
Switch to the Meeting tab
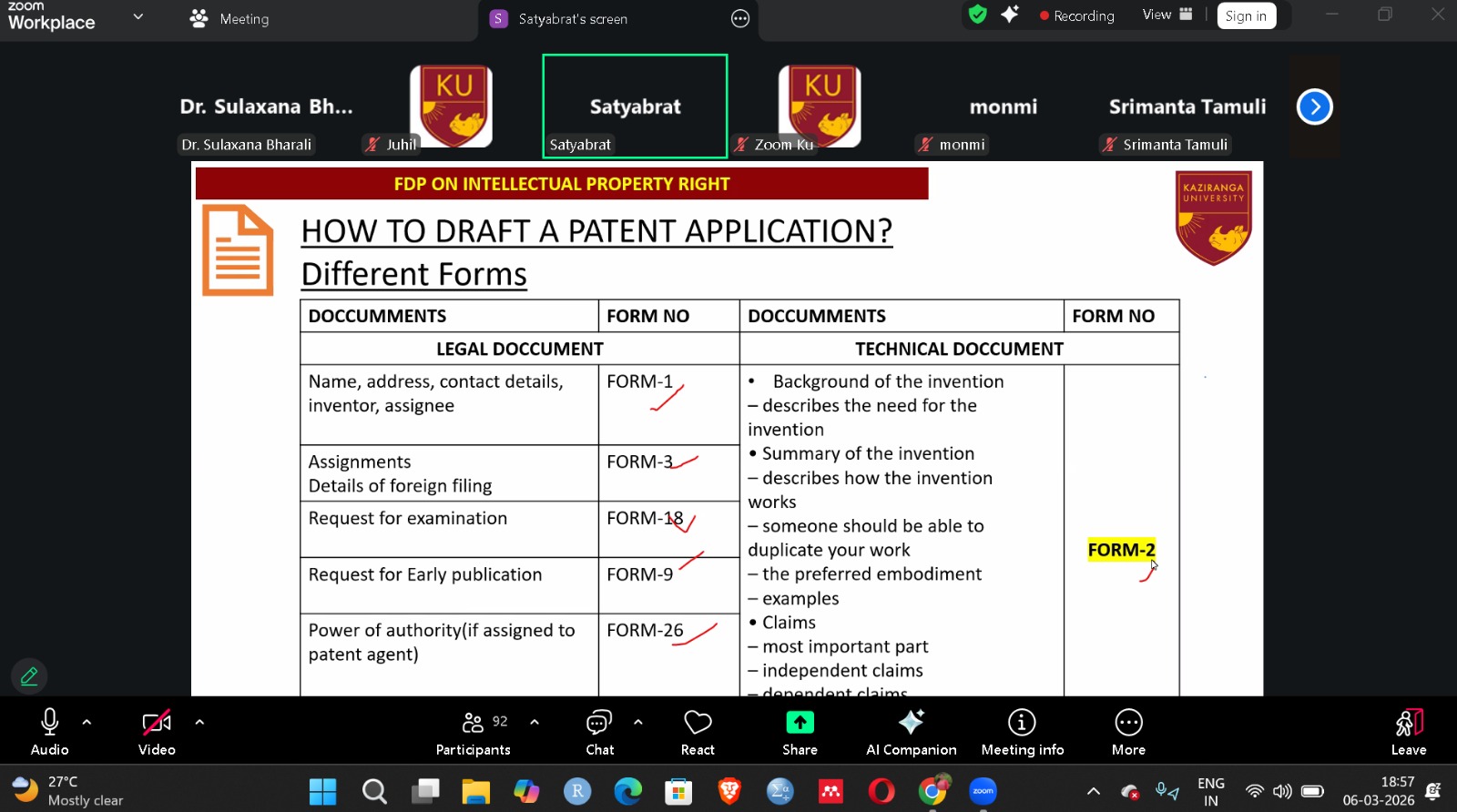pos(229,18)
